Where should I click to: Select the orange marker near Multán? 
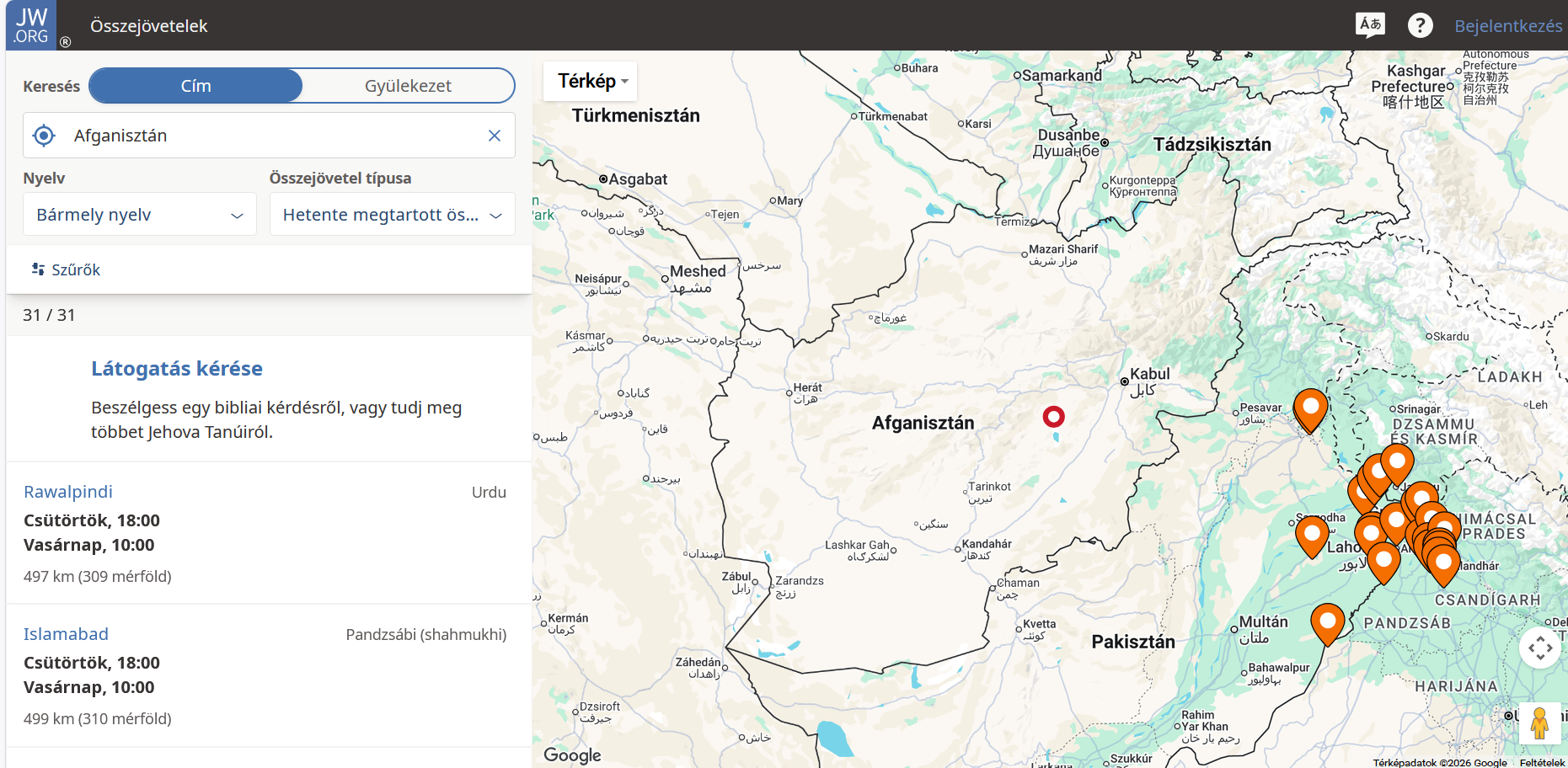point(1328,625)
